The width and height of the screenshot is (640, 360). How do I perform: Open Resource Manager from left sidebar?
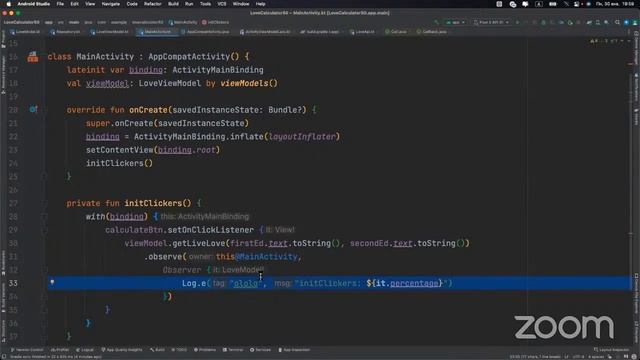[3, 76]
